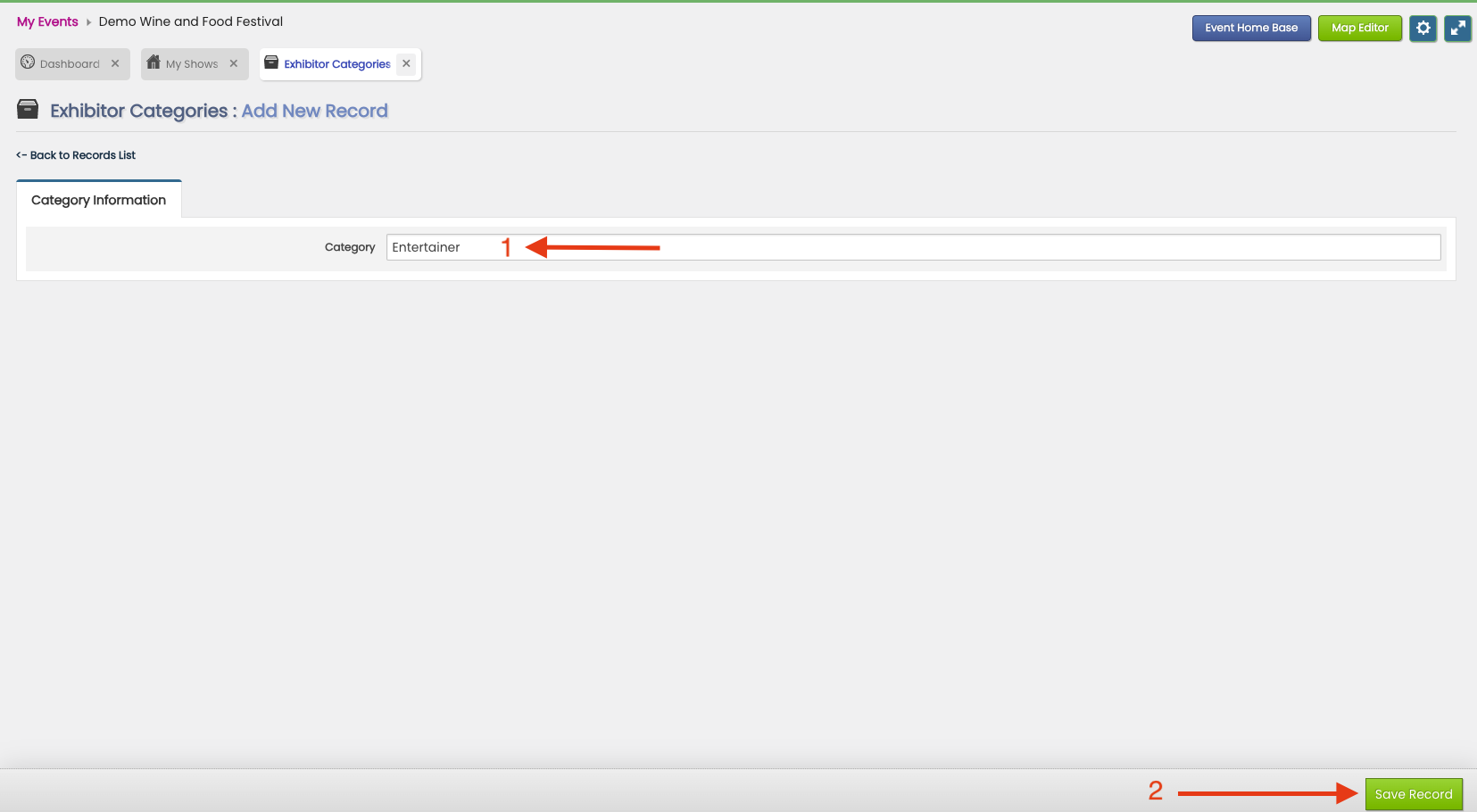Image resolution: width=1477 pixels, height=812 pixels.
Task: Click the My Shows house icon
Action: coord(154,62)
